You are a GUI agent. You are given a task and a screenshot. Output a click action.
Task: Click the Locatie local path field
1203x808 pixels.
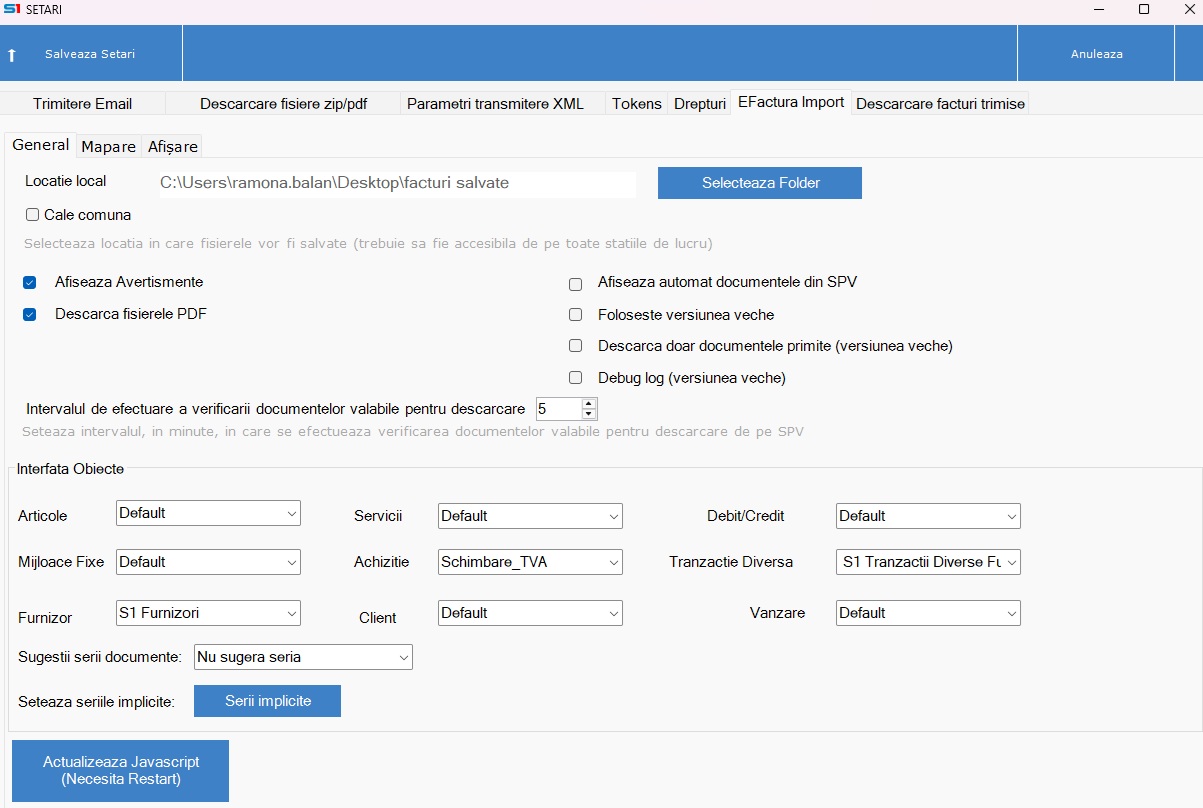click(x=396, y=184)
